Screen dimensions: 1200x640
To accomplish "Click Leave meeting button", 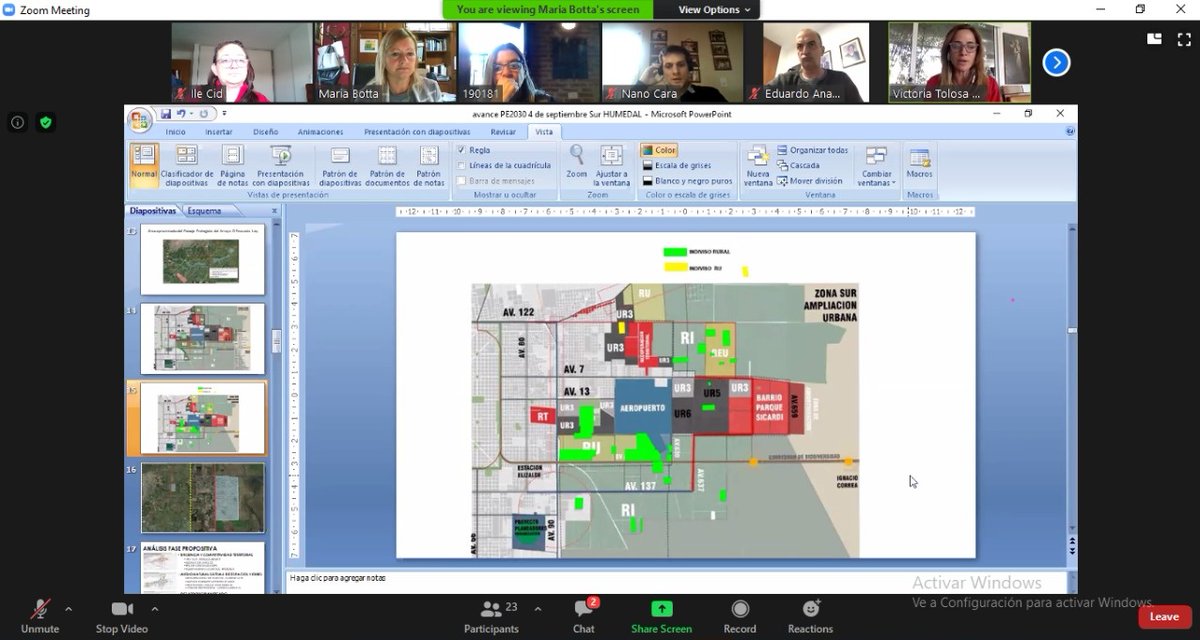I will click(1164, 617).
